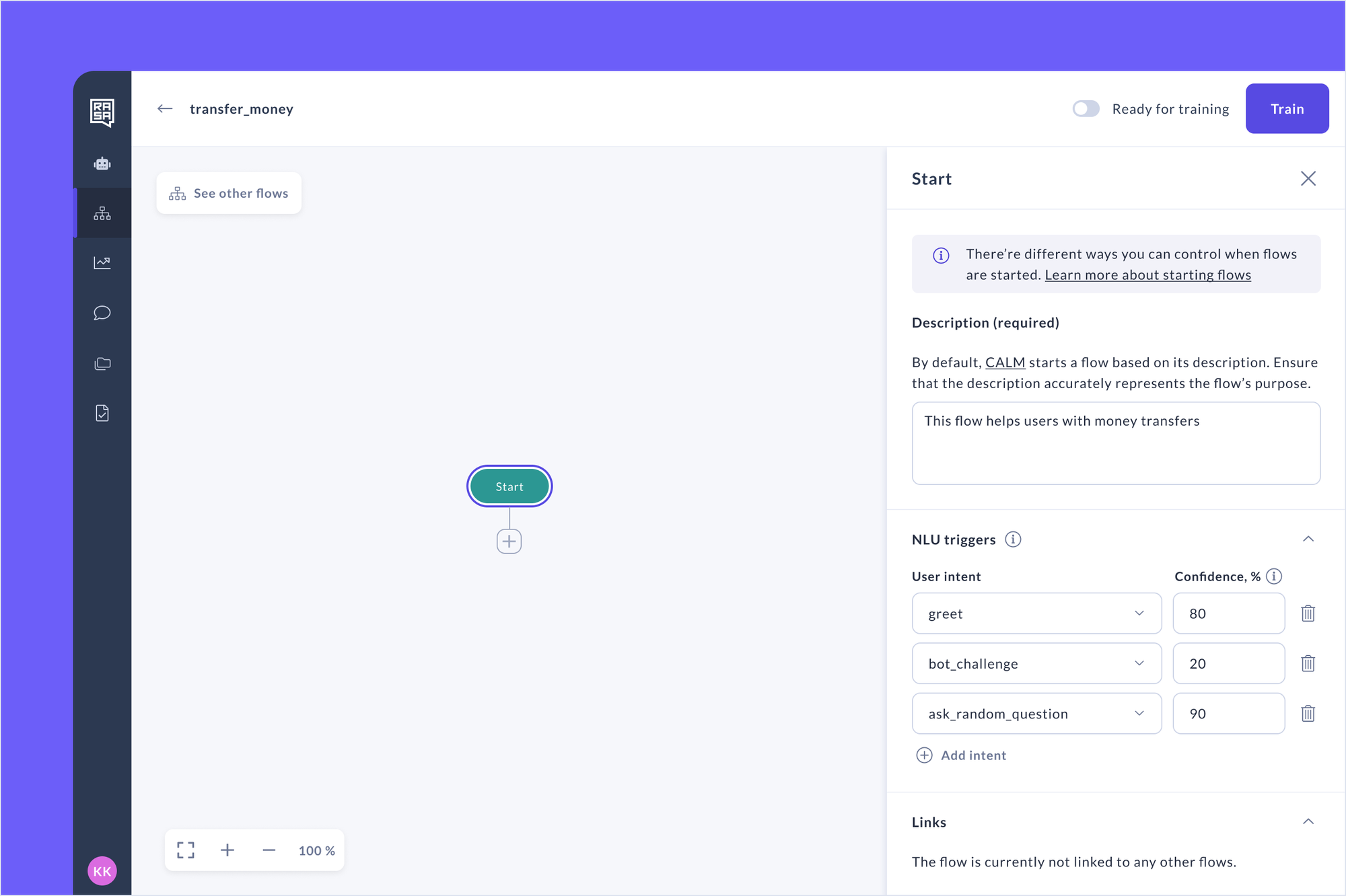Image resolution: width=1346 pixels, height=896 pixels.
Task: Add a step below the Start node
Action: point(509,542)
